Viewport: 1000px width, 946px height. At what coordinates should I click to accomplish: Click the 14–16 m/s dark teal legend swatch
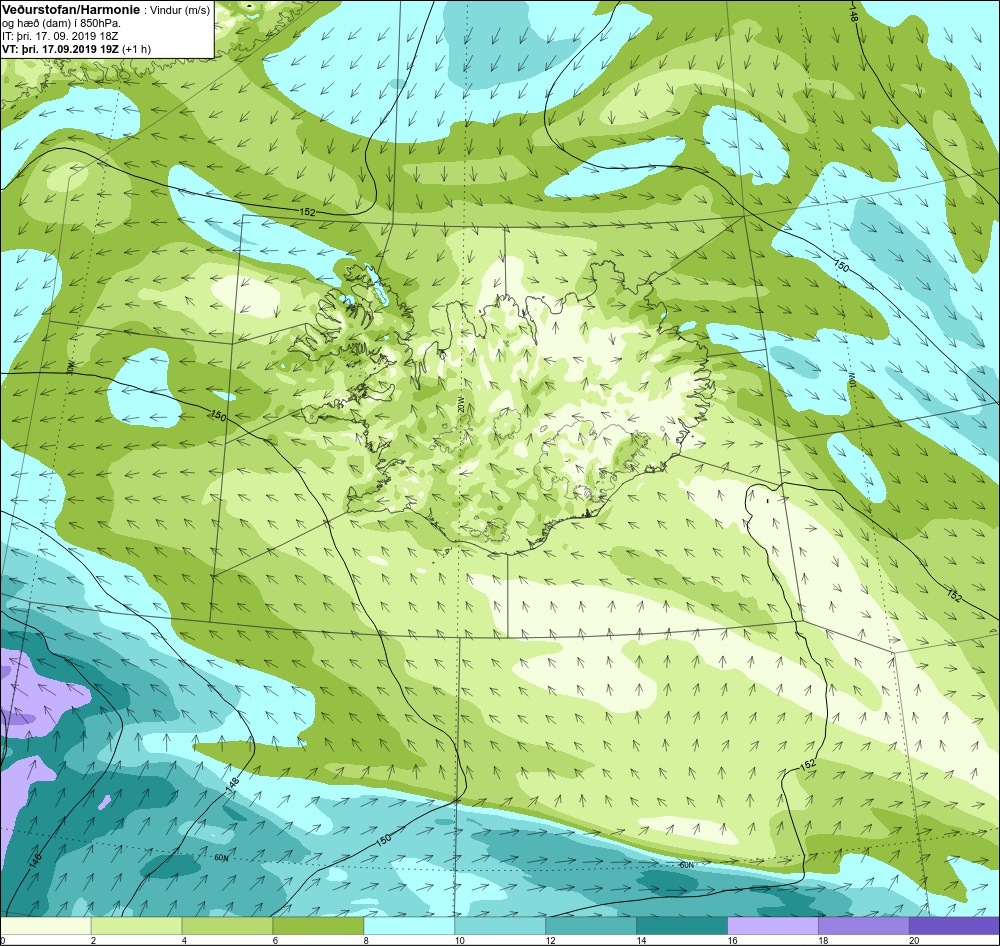681,926
